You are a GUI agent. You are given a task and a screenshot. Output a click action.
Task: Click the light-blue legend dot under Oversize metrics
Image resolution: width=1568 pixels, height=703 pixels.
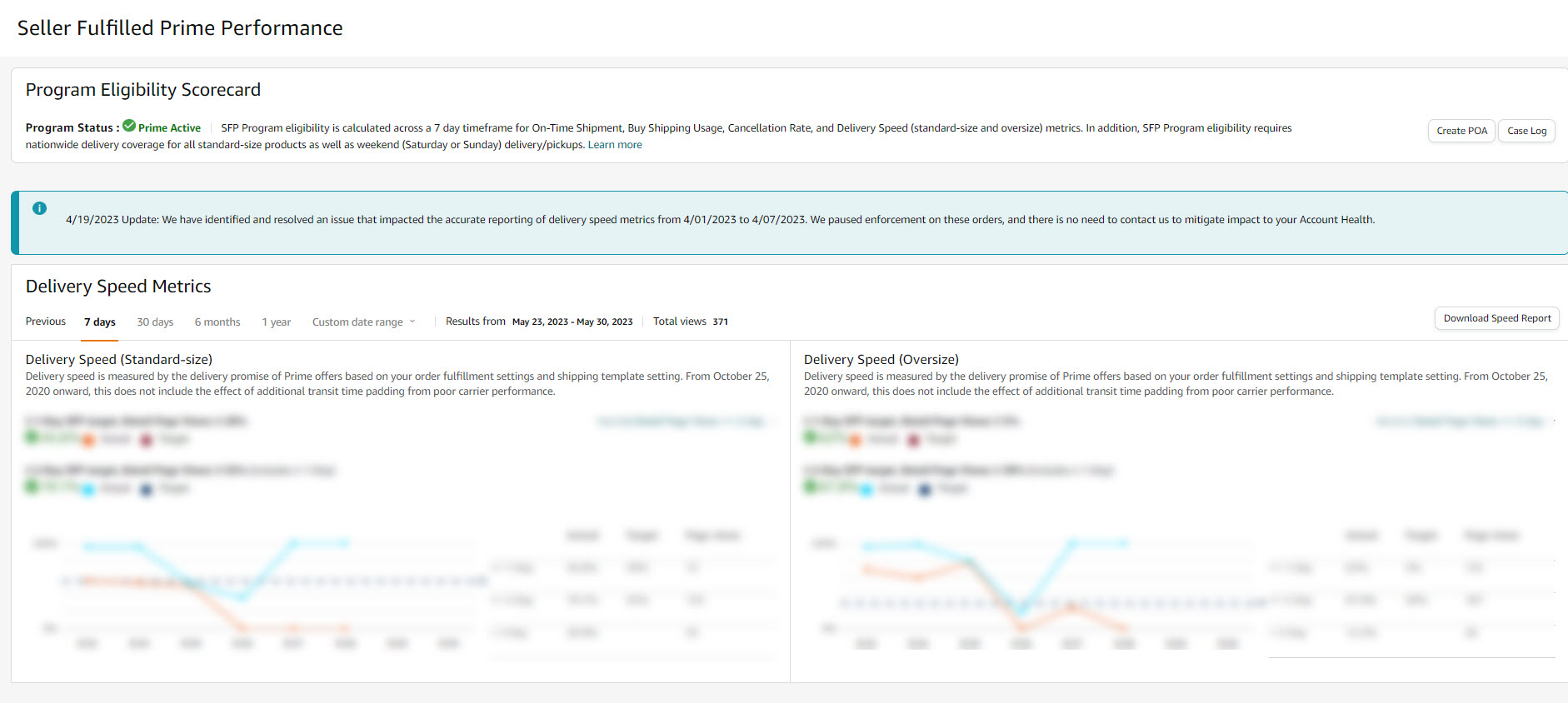click(866, 489)
